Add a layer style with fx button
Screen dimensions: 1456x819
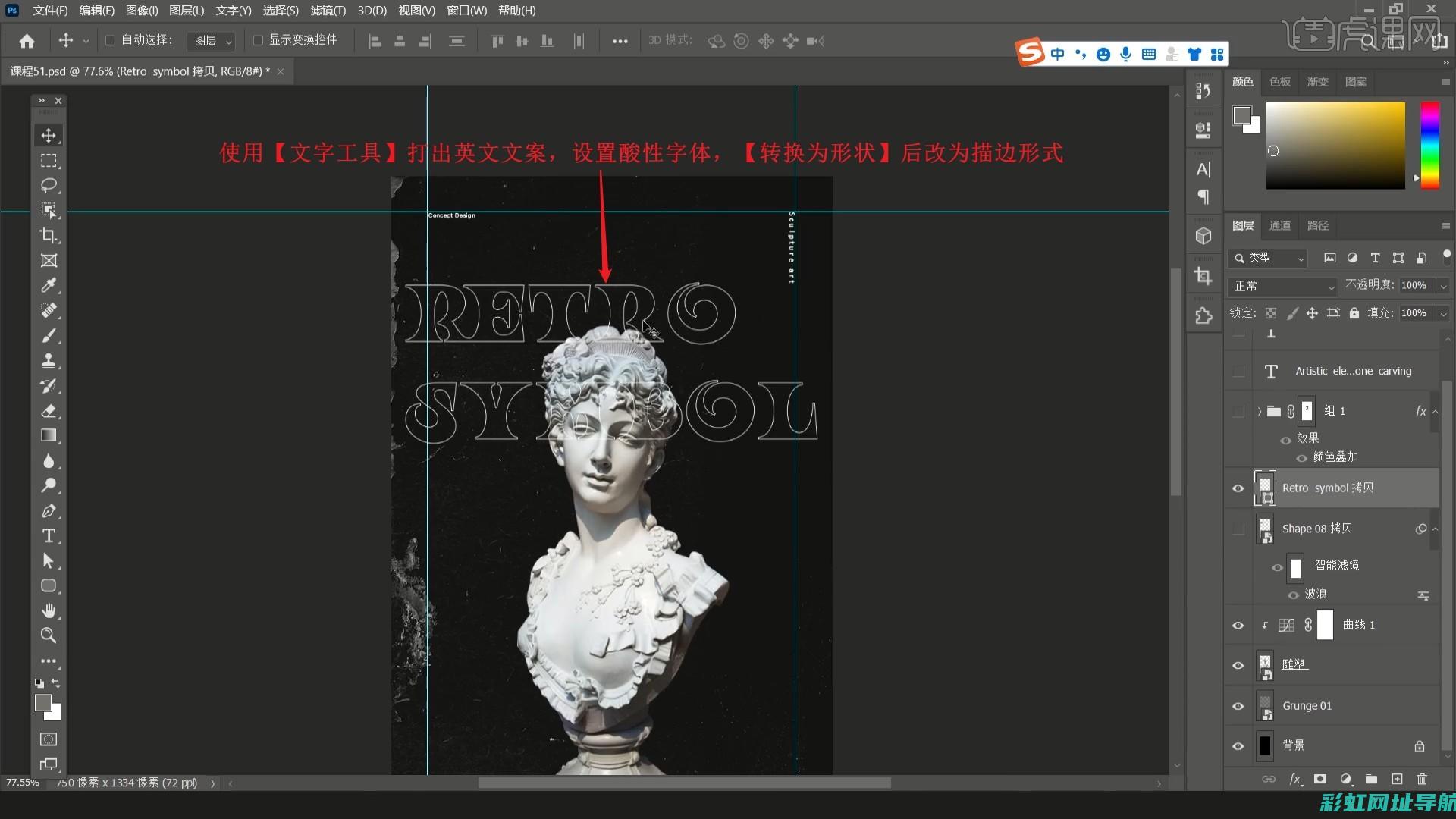1296,779
